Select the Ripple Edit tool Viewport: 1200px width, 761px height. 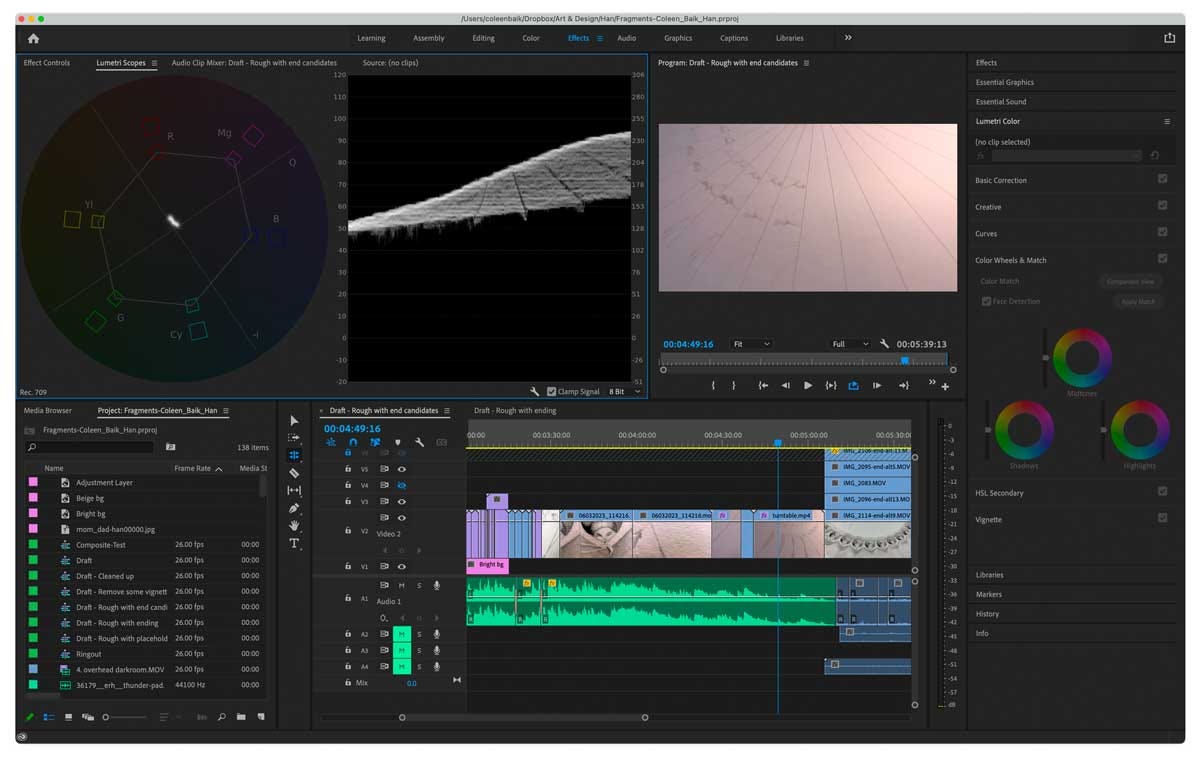pyautogui.click(x=294, y=455)
